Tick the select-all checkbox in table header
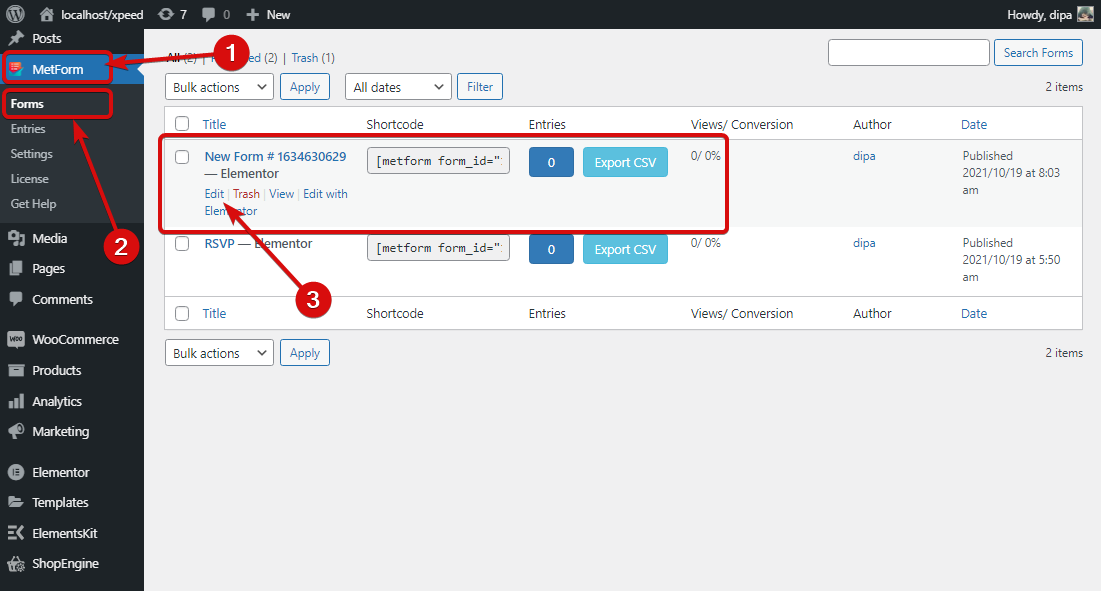 (x=182, y=124)
